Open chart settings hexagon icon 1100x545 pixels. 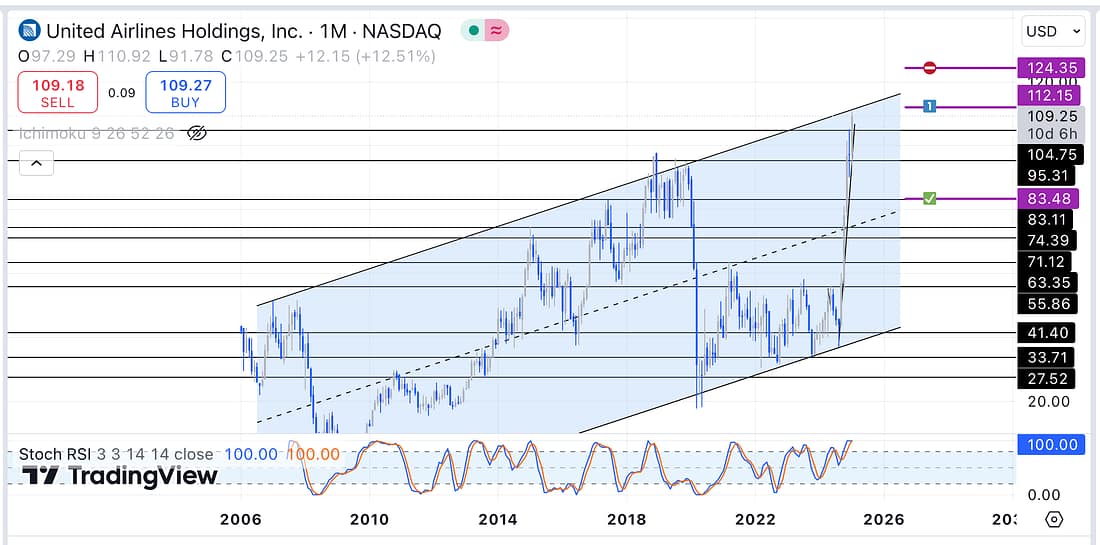[x=1053, y=519]
